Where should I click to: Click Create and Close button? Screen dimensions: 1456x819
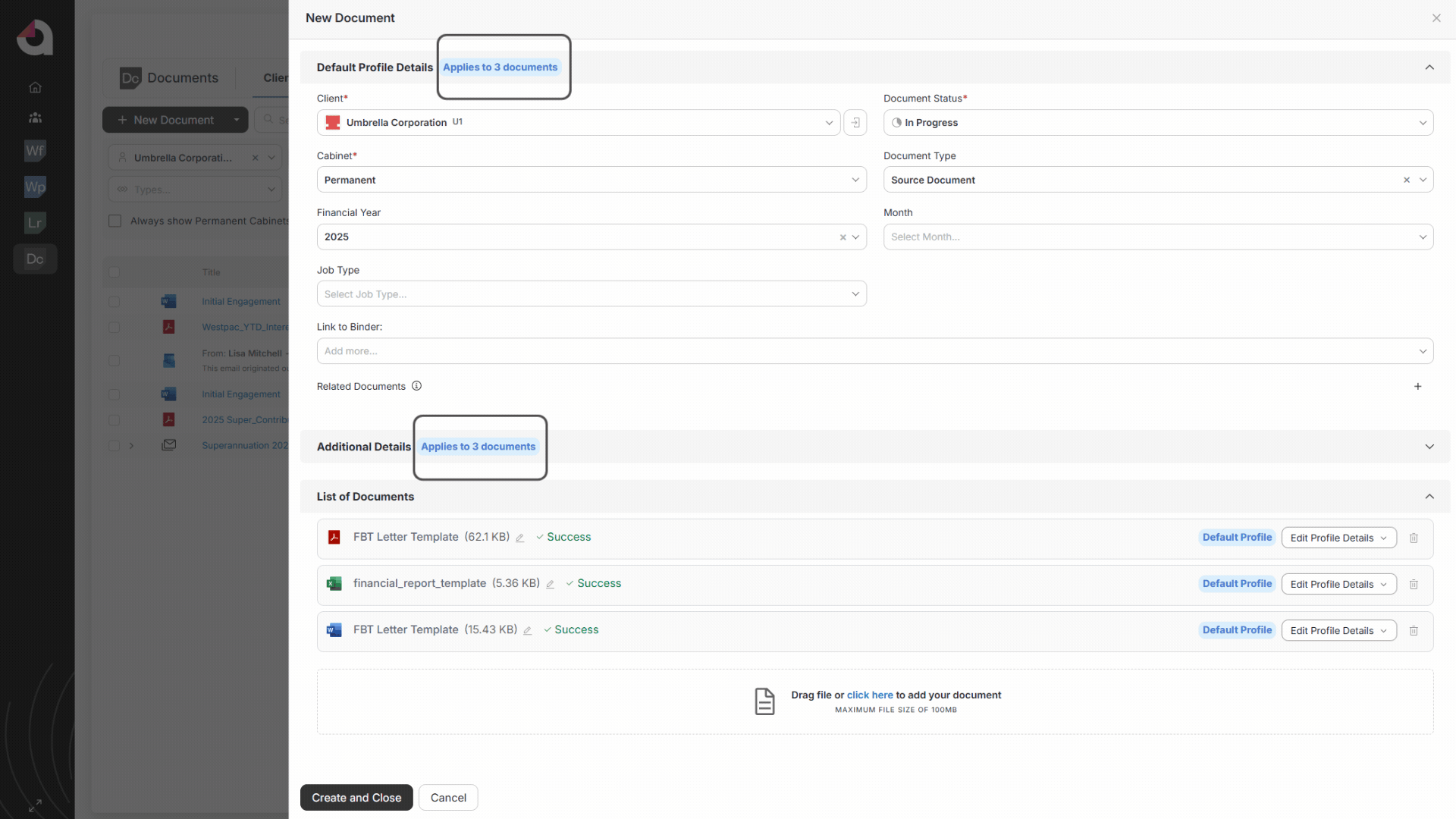pyautogui.click(x=356, y=797)
